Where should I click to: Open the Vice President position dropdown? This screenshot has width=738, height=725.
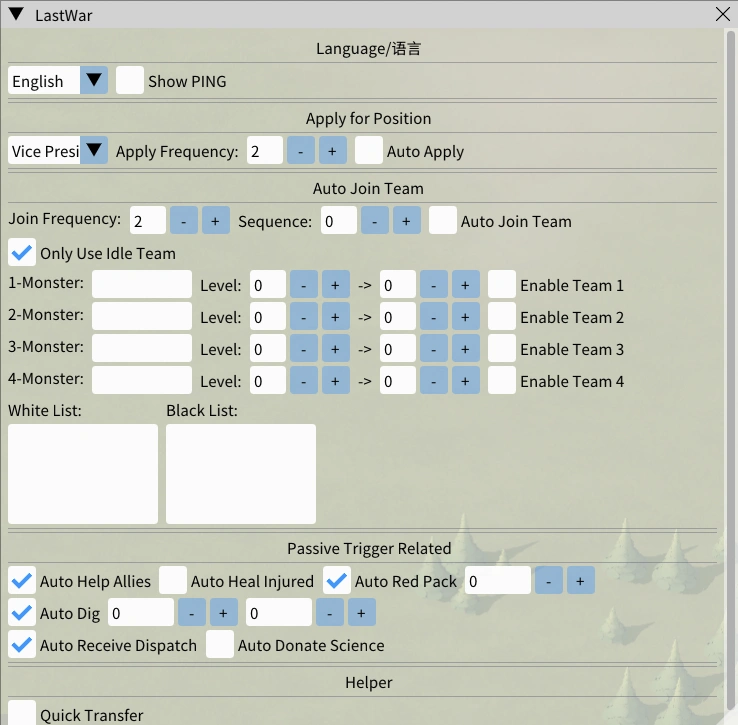click(x=94, y=151)
